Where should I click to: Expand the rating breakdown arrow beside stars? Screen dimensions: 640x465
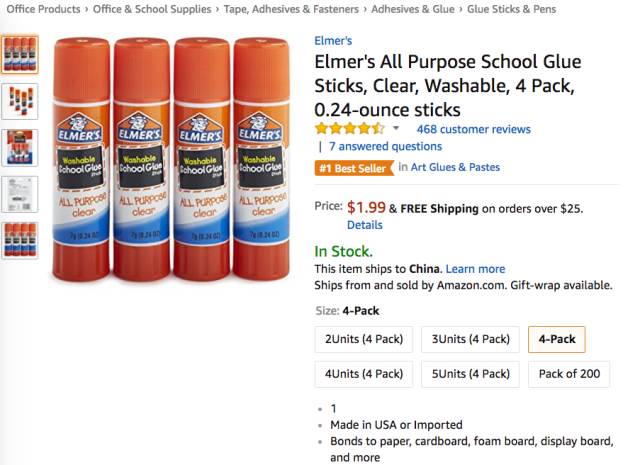tap(396, 129)
